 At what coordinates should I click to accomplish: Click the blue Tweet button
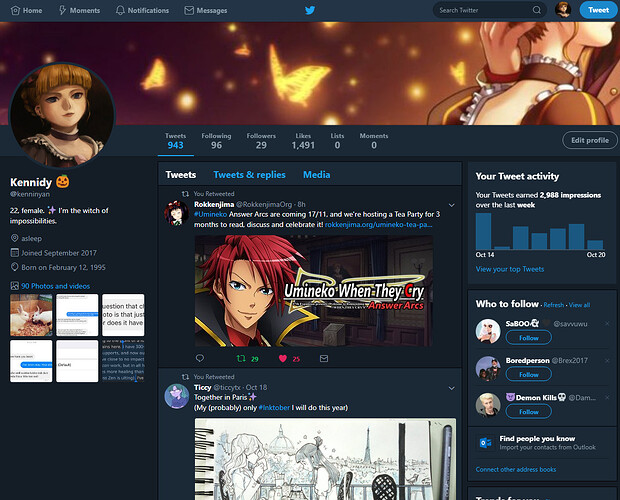tap(598, 10)
